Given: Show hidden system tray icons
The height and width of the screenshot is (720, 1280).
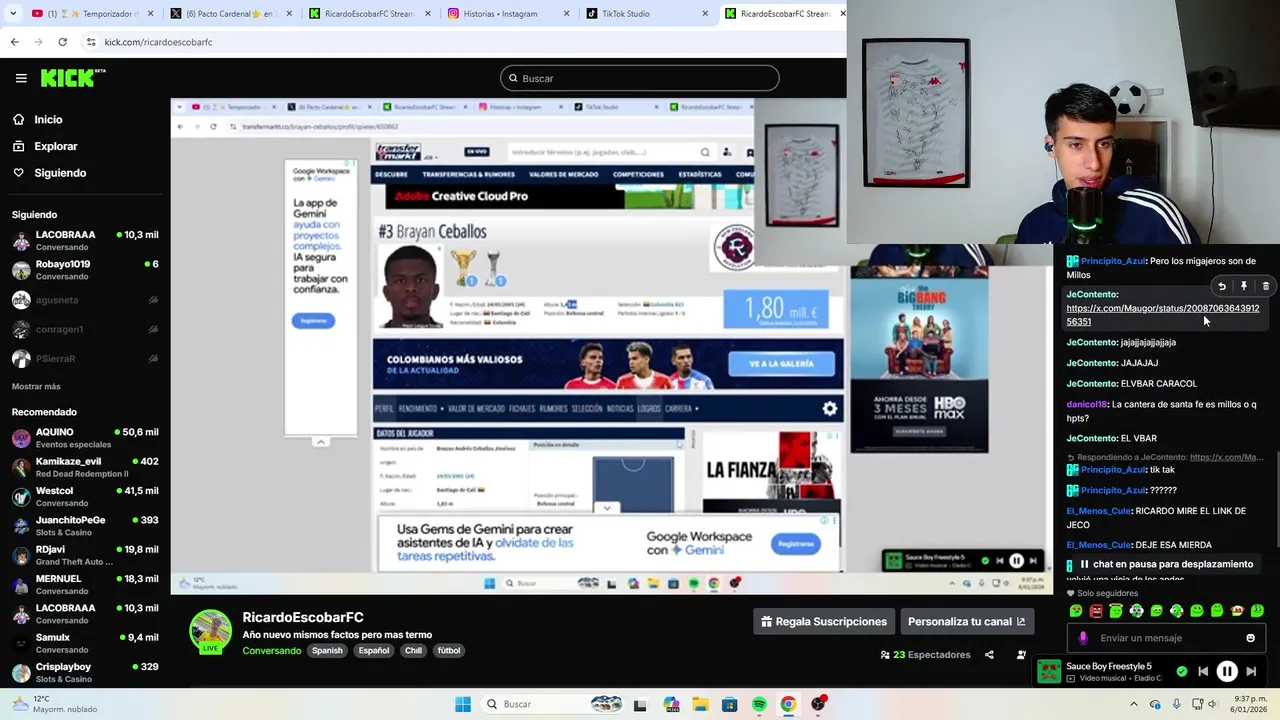Looking at the screenshot, I should click(1134, 704).
